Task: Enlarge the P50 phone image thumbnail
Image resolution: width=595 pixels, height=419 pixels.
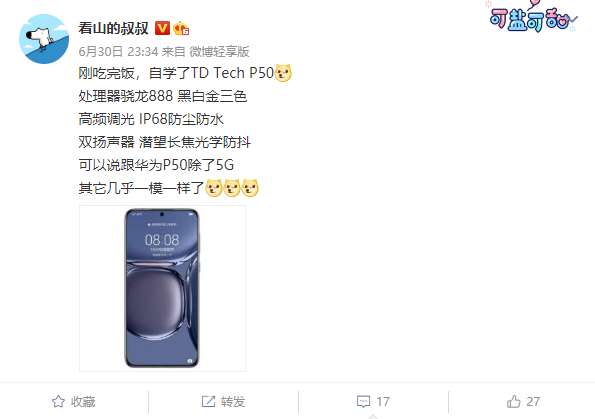Action: (162, 288)
